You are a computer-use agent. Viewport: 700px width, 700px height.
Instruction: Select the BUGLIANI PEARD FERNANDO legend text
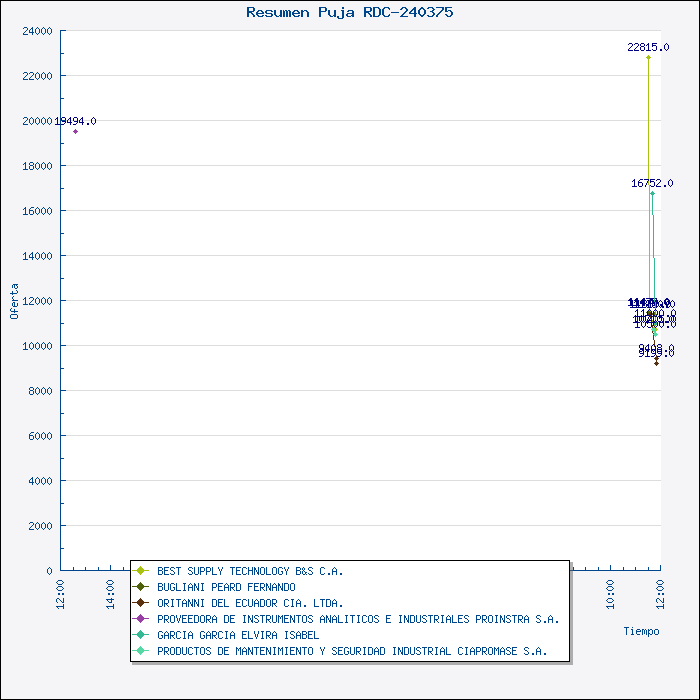pos(226,587)
